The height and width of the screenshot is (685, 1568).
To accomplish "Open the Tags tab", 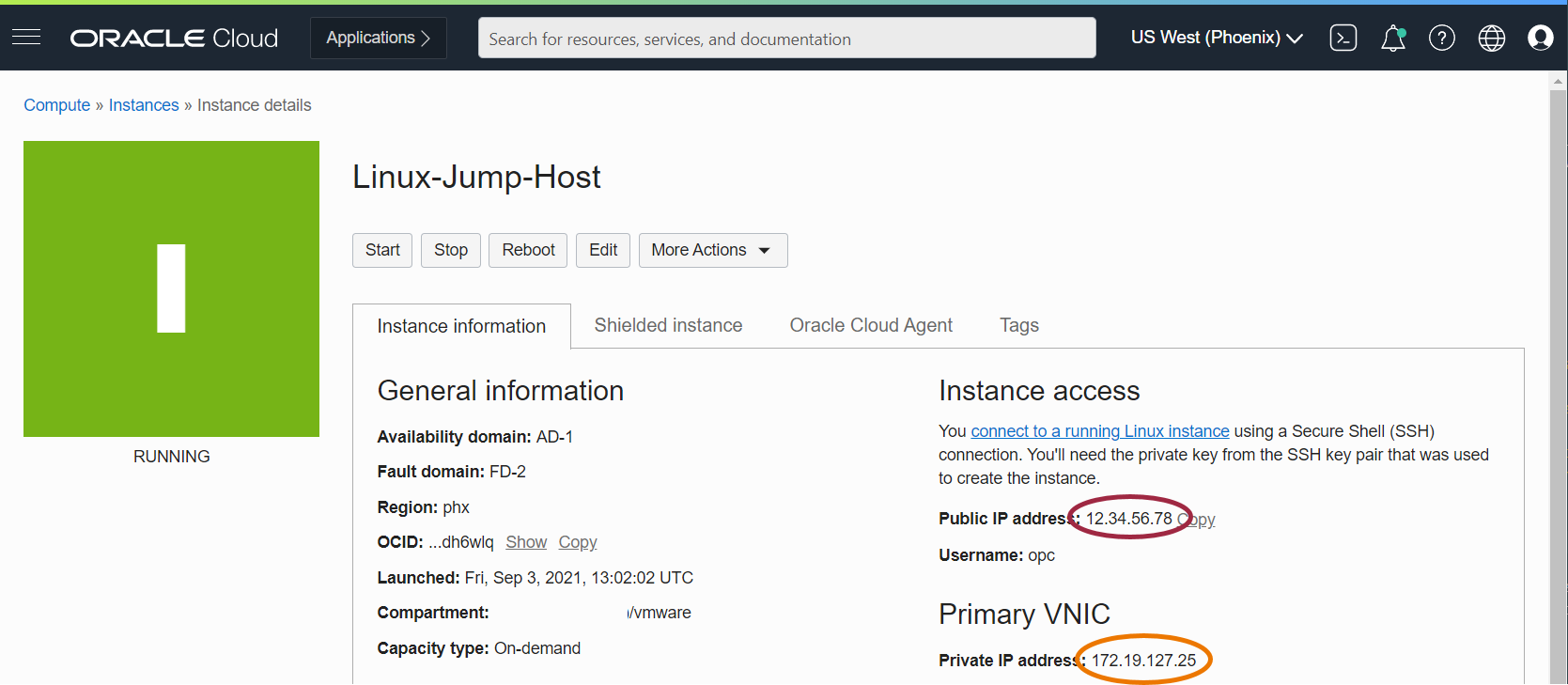I will (1018, 325).
